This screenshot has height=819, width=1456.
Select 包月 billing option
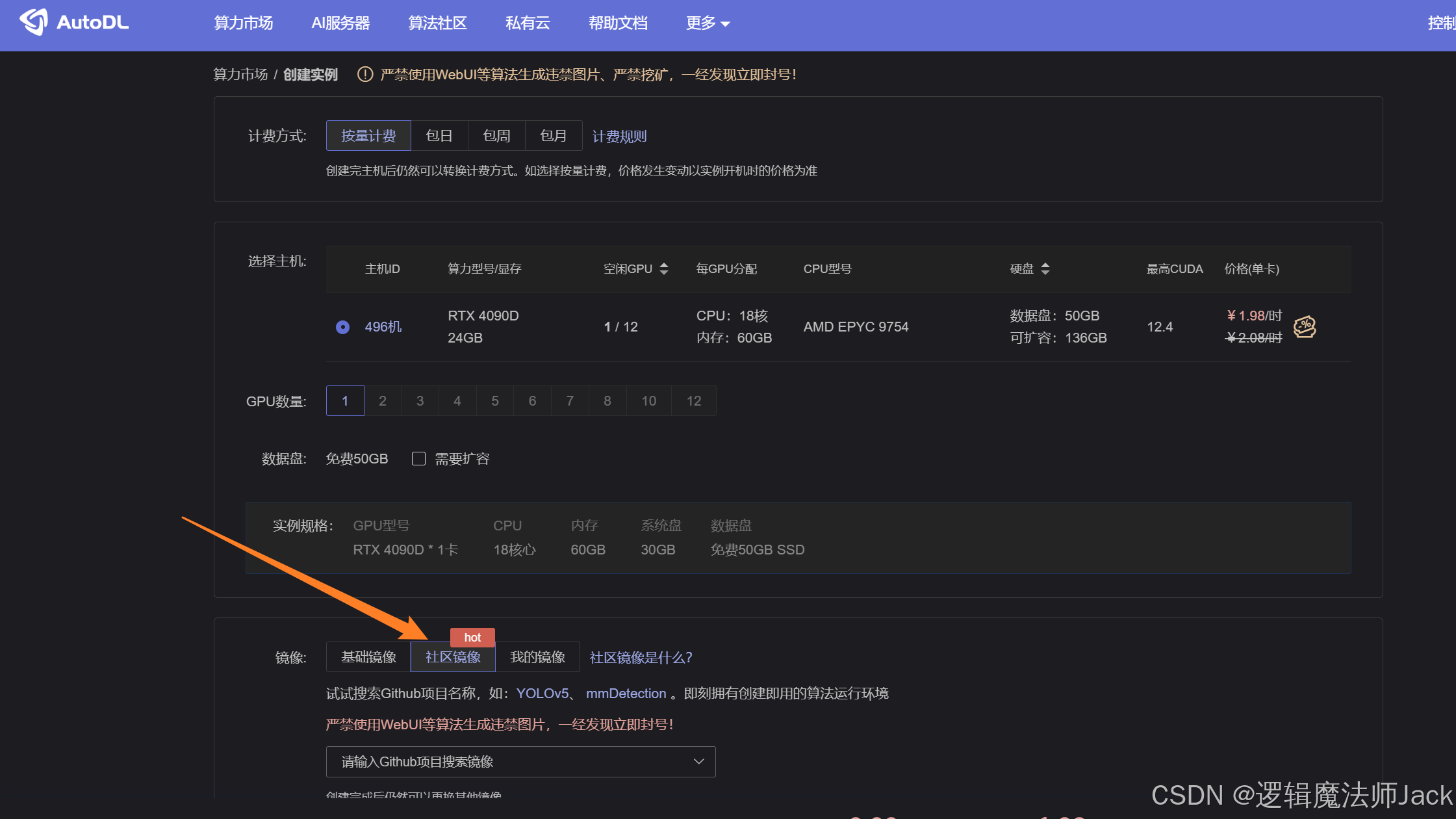(554, 136)
